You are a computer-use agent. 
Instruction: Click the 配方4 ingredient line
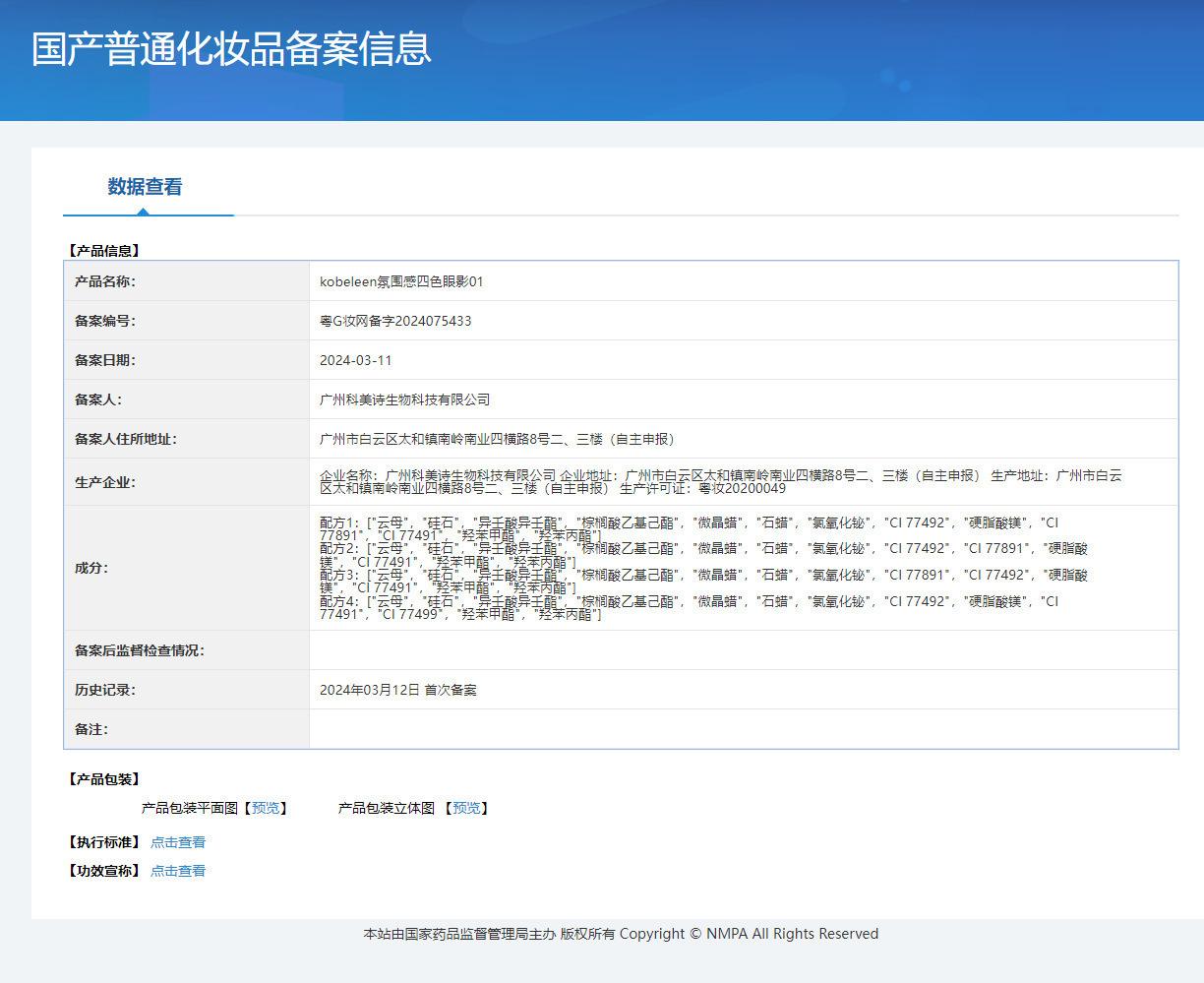(689, 607)
